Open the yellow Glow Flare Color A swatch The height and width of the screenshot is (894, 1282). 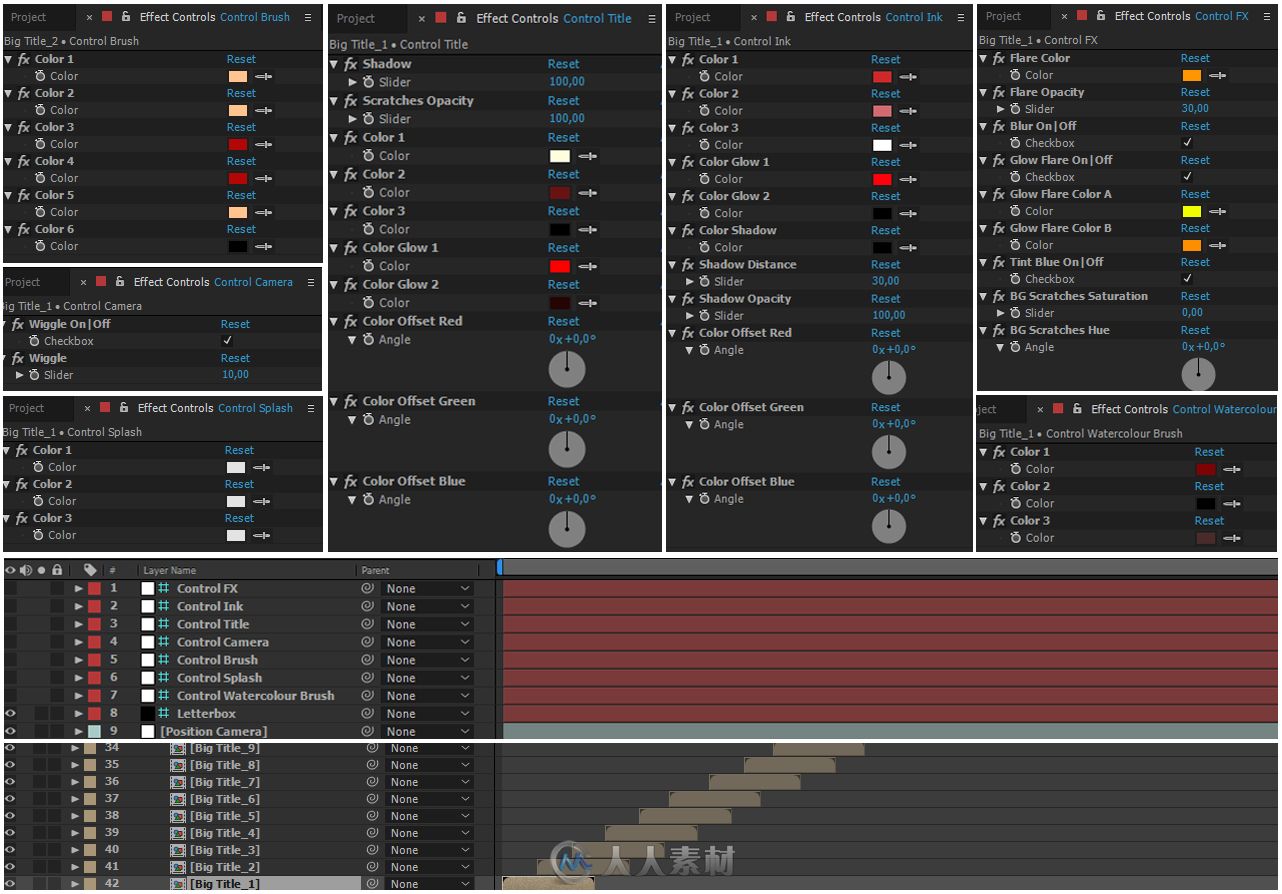1191,212
